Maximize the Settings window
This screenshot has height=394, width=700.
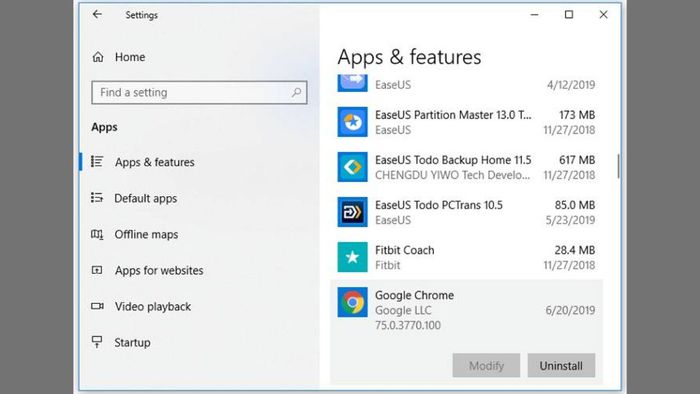point(569,15)
